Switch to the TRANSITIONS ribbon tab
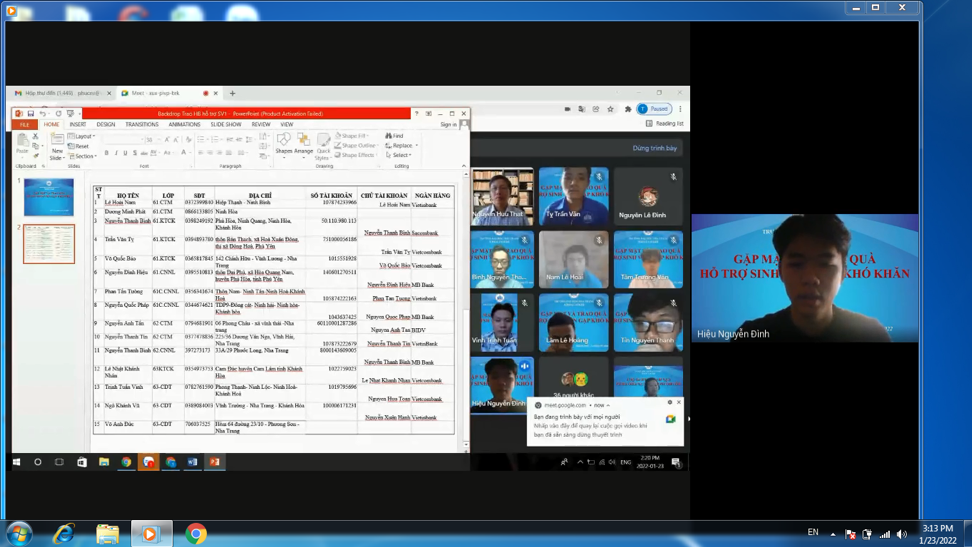 tap(142, 125)
